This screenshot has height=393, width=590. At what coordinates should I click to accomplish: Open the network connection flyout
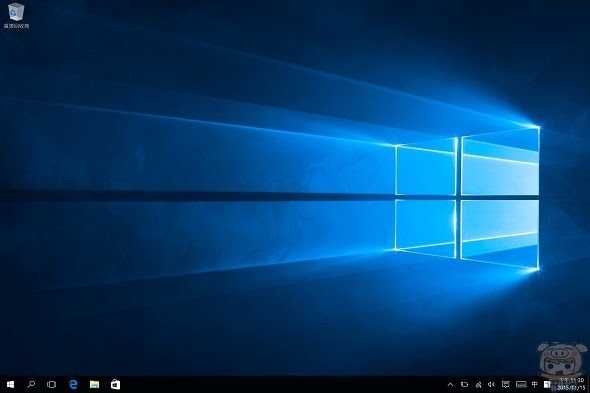(x=478, y=385)
